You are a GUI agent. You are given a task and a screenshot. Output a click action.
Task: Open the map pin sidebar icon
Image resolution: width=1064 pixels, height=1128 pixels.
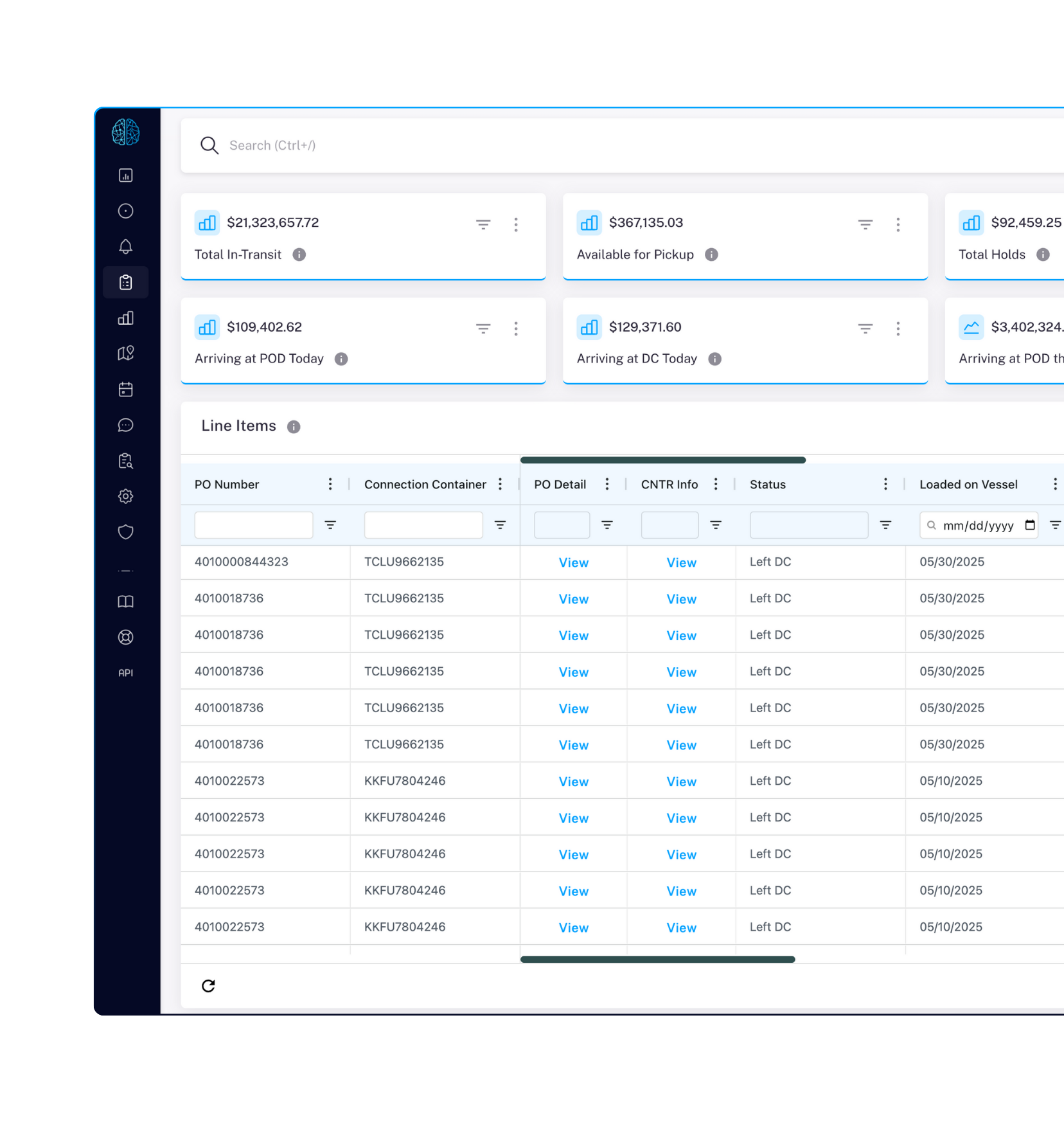click(126, 354)
